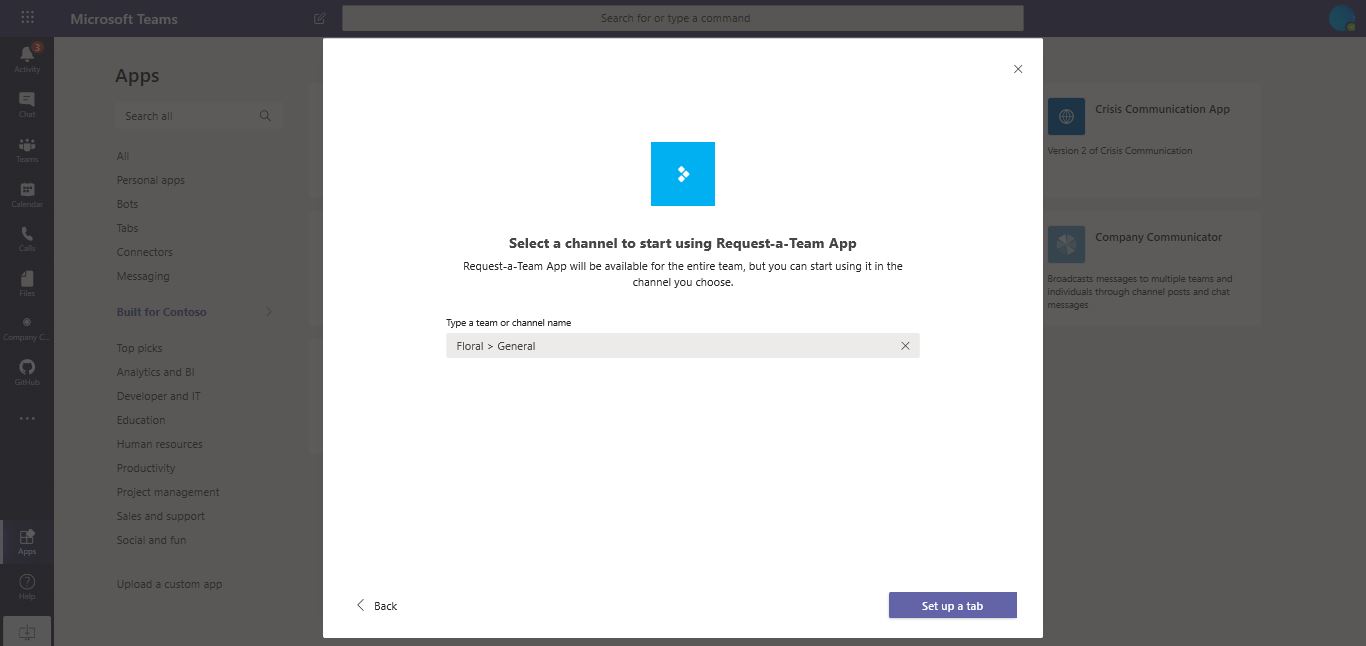The image size is (1366, 646).
Task: Open Calls in the left rail
Action: coord(27,238)
